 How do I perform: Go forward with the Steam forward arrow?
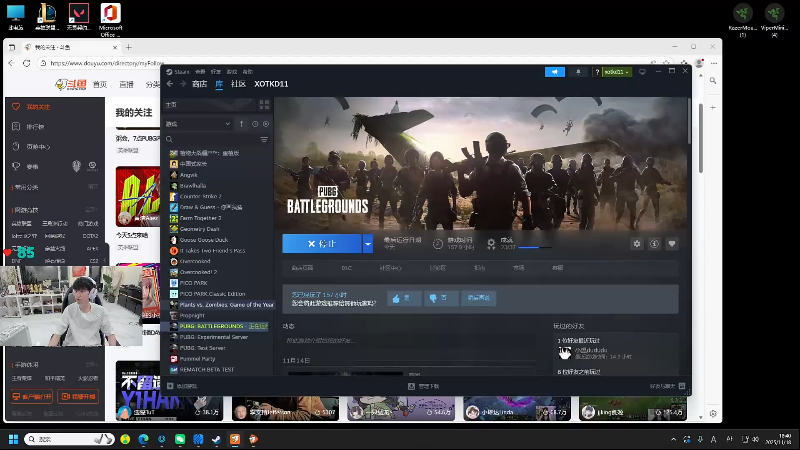point(183,84)
